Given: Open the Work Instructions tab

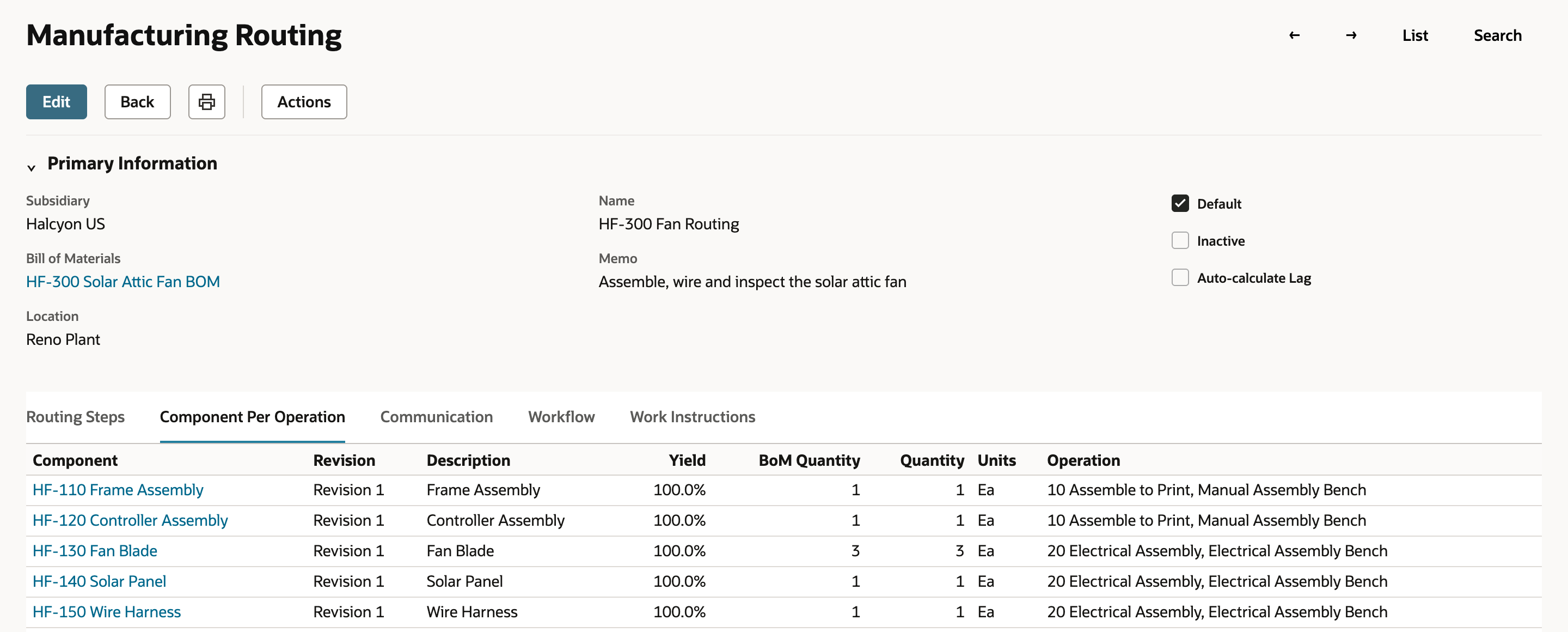Looking at the screenshot, I should pos(692,417).
